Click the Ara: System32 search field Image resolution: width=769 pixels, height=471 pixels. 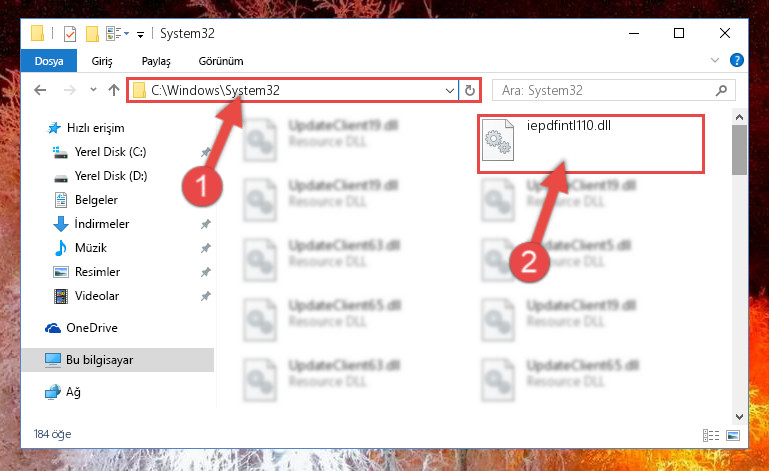tap(614, 90)
